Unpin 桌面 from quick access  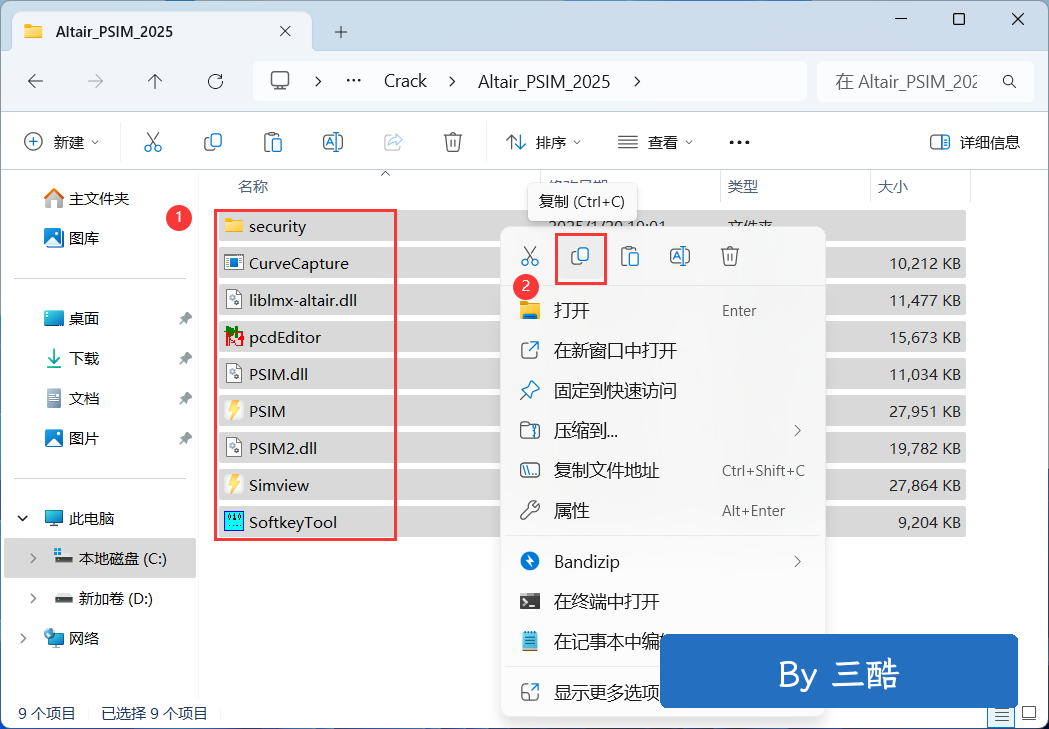click(185, 318)
